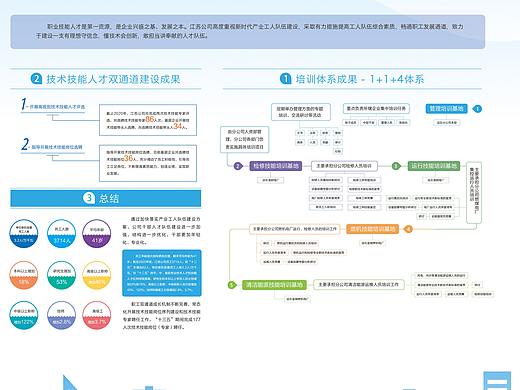Click the dark blue 万千瓦 circle
Viewport: 520px width, 390px height.
[24, 233]
